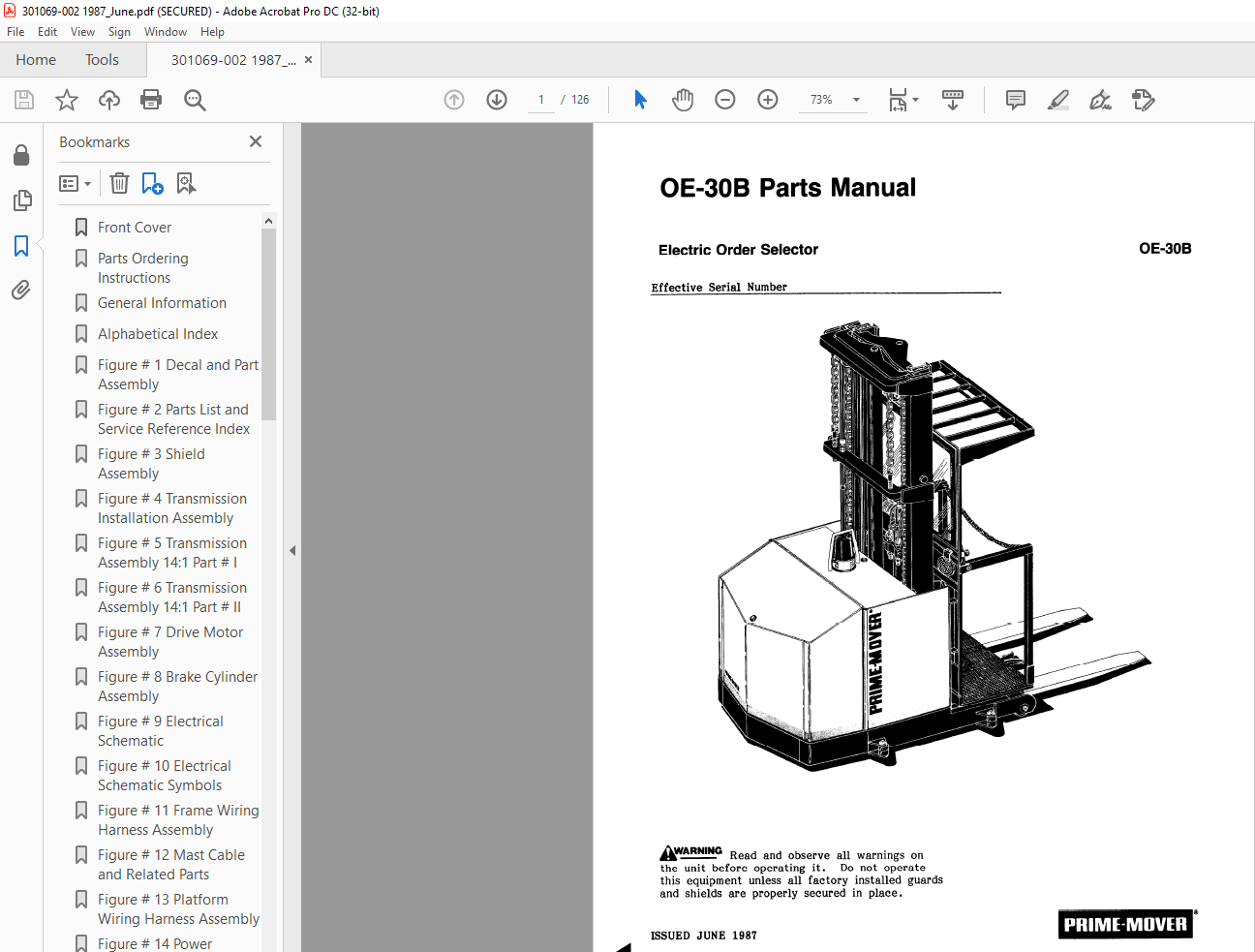Open Figure # 12 Mast Cable bookmark
The width and height of the screenshot is (1255, 952).
(171, 865)
